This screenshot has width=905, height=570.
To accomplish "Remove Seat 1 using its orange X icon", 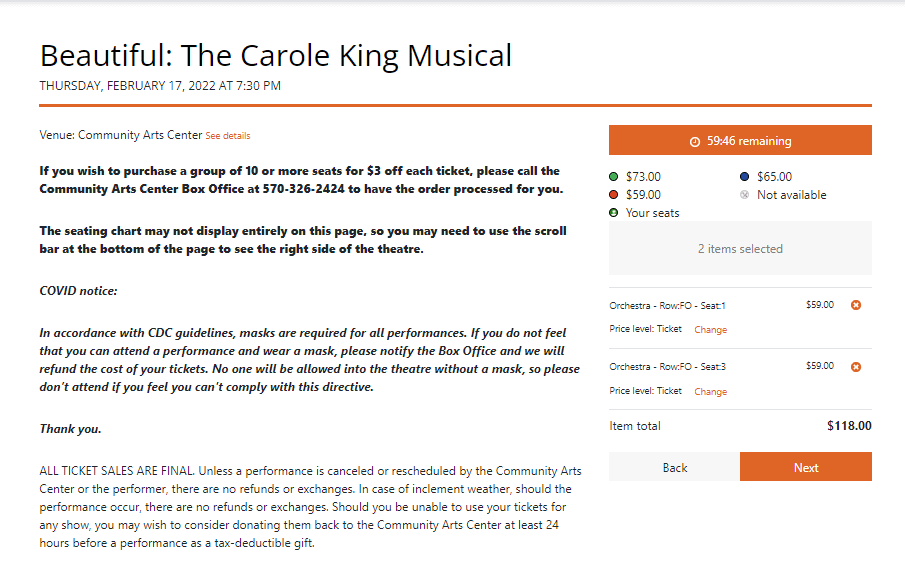I will (x=856, y=305).
